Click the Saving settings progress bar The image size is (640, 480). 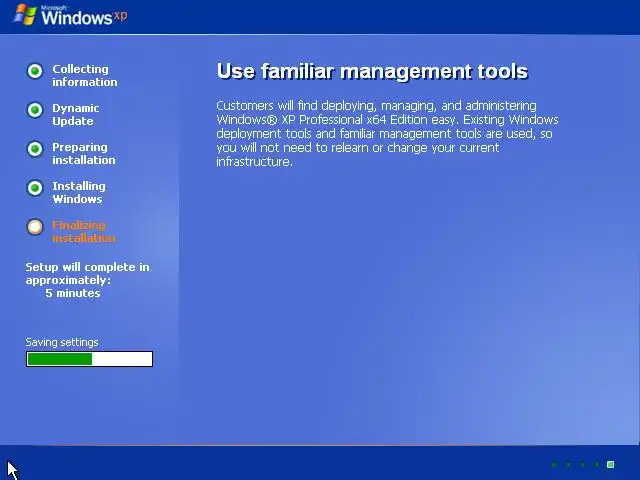tap(89, 359)
